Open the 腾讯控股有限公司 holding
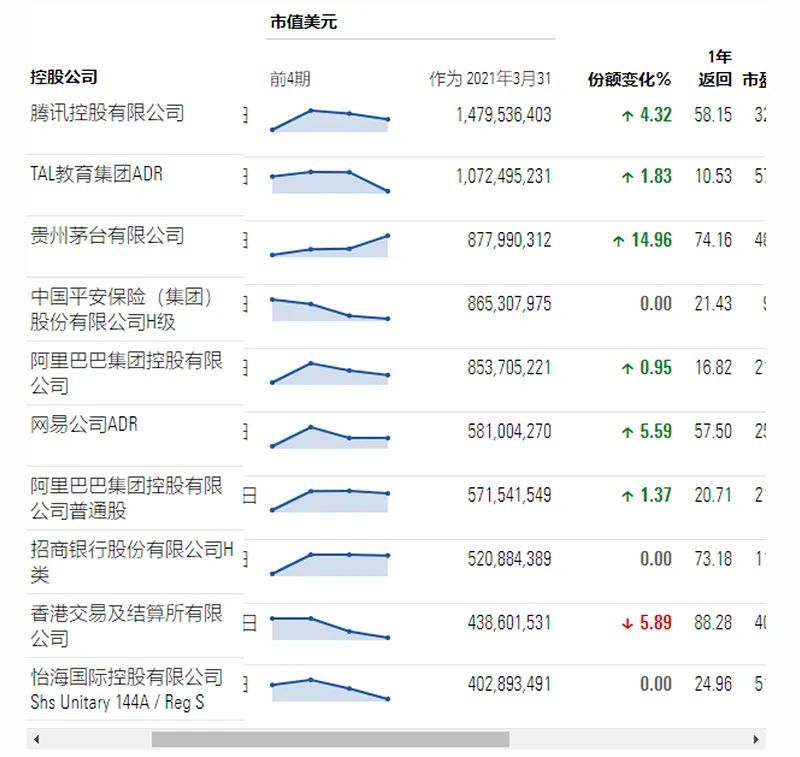800x757 pixels. pyautogui.click(x=107, y=113)
